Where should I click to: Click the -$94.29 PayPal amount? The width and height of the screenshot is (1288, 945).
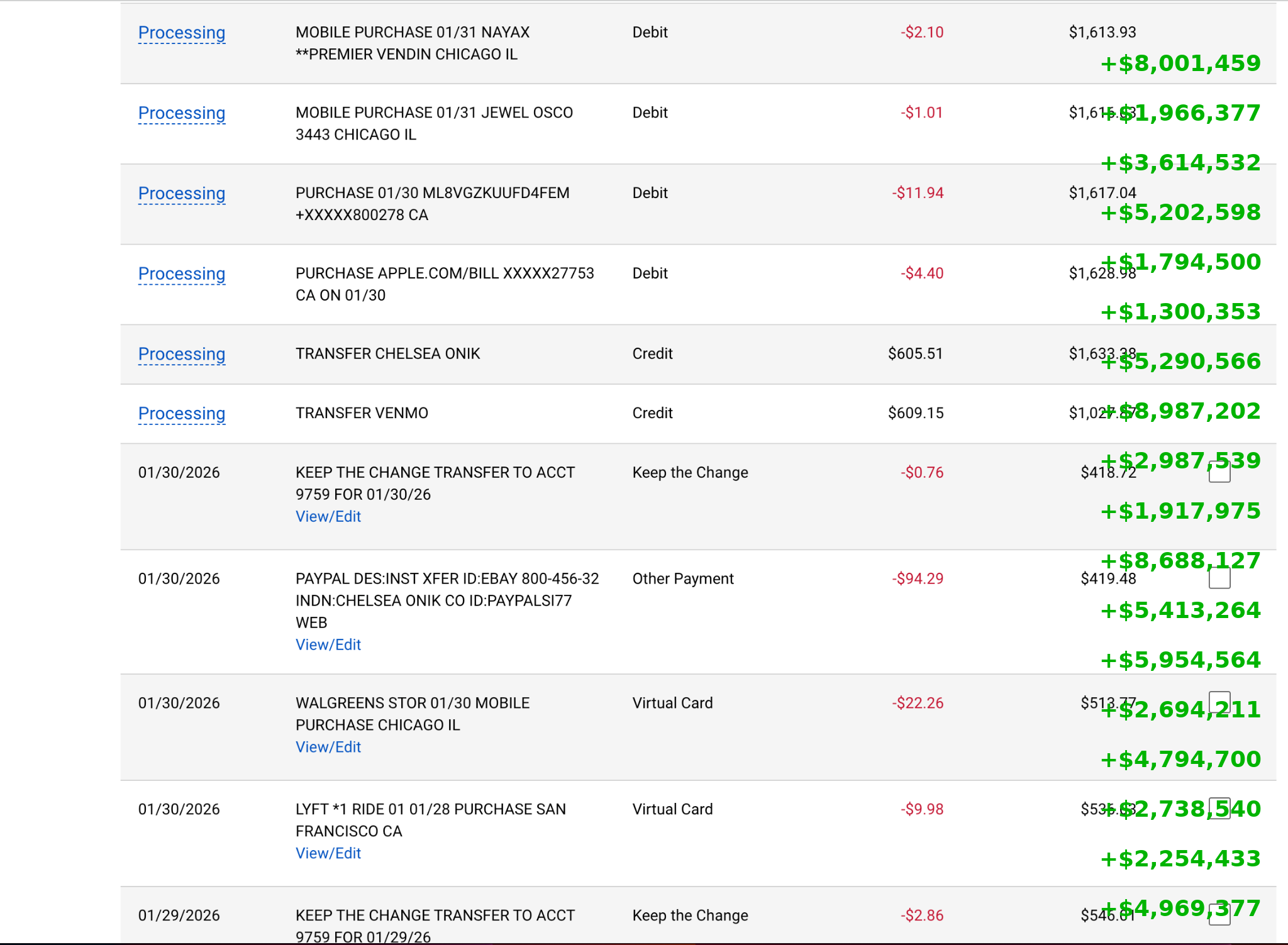918,579
